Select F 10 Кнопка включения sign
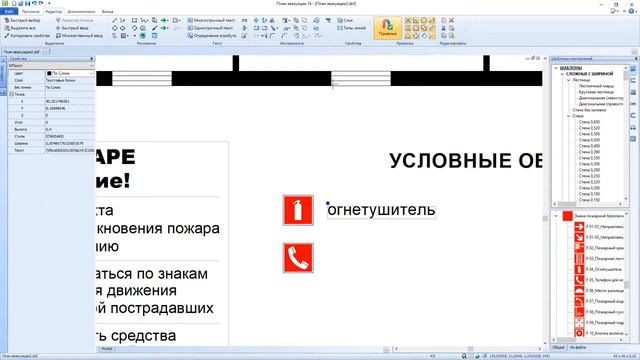Viewport: 640px width, 360px height. pos(599,333)
